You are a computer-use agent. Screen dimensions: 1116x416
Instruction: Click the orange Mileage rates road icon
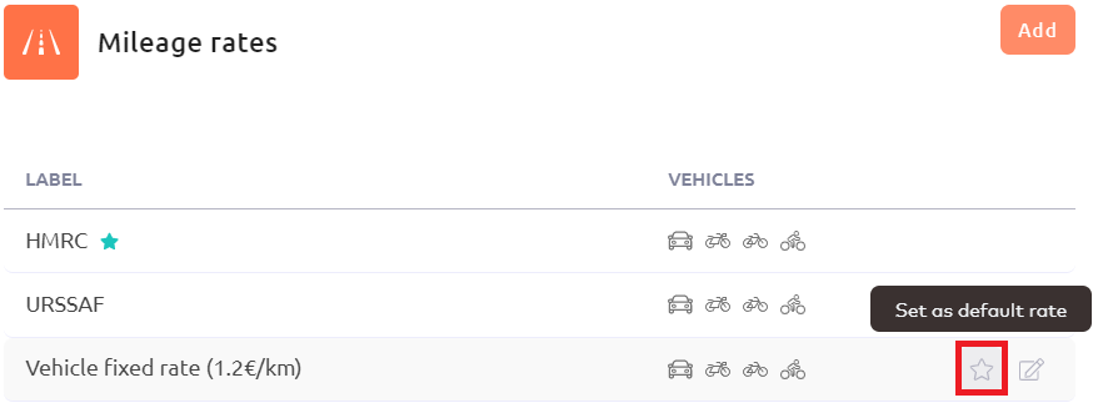pyautogui.click(x=41, y=42)
